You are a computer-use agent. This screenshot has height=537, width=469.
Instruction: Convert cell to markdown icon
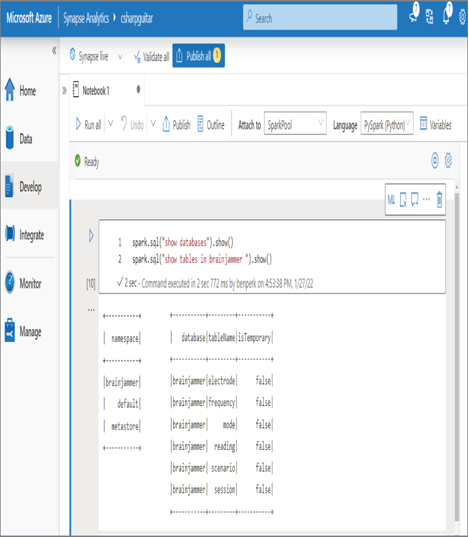[391, 199]
